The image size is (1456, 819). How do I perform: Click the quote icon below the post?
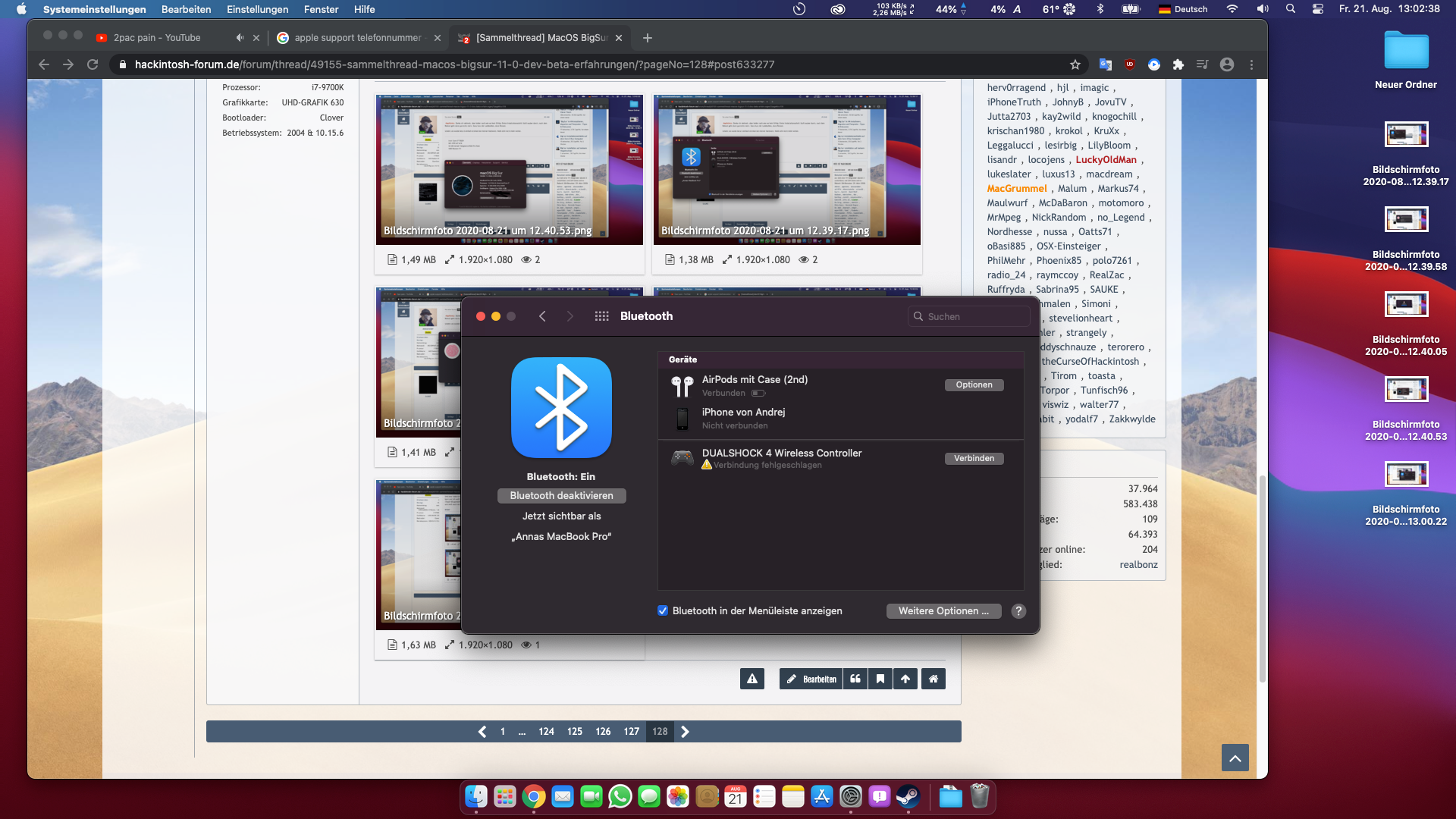[855, 679]
